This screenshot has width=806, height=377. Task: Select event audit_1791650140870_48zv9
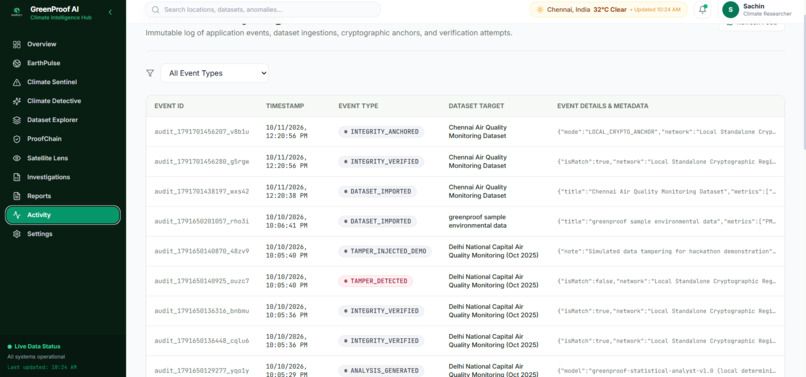[x=202, y=252]
